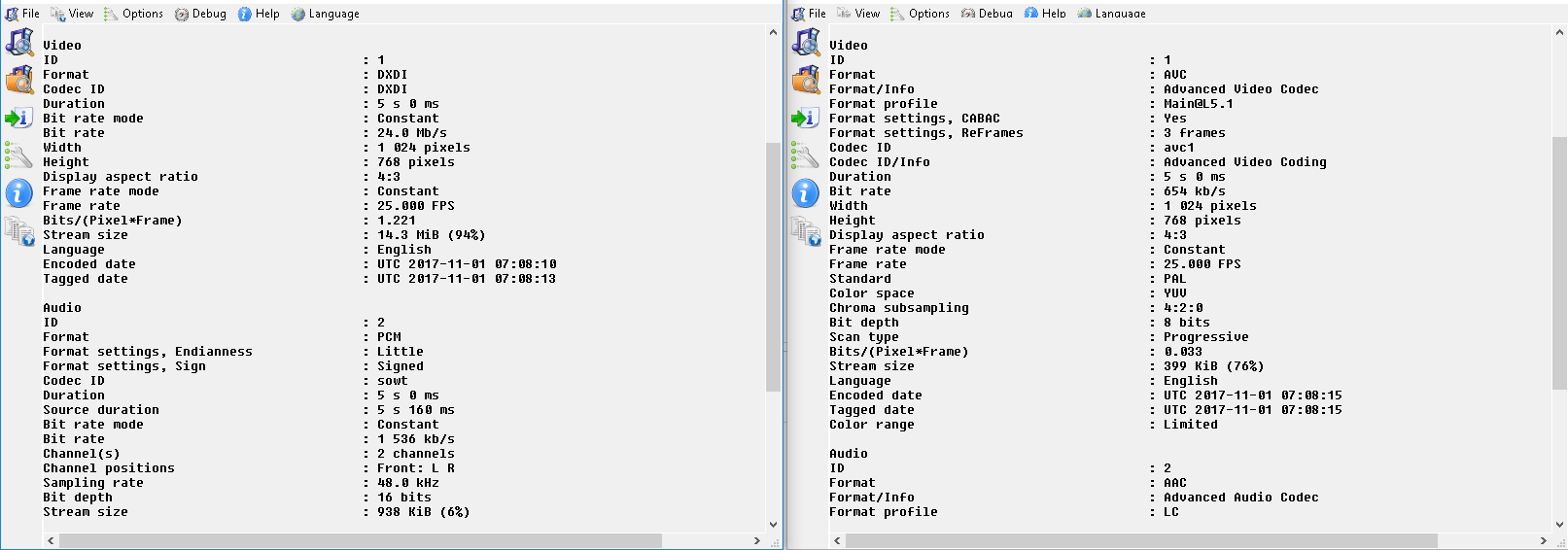Click blue About info icon in right sidebar
The width and height of the screenshot is (1568, 550).
point(806,193)
